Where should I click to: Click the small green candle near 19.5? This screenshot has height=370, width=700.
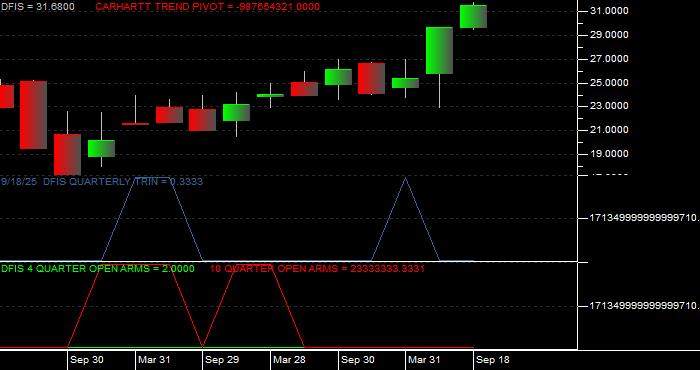coord(101,149)
